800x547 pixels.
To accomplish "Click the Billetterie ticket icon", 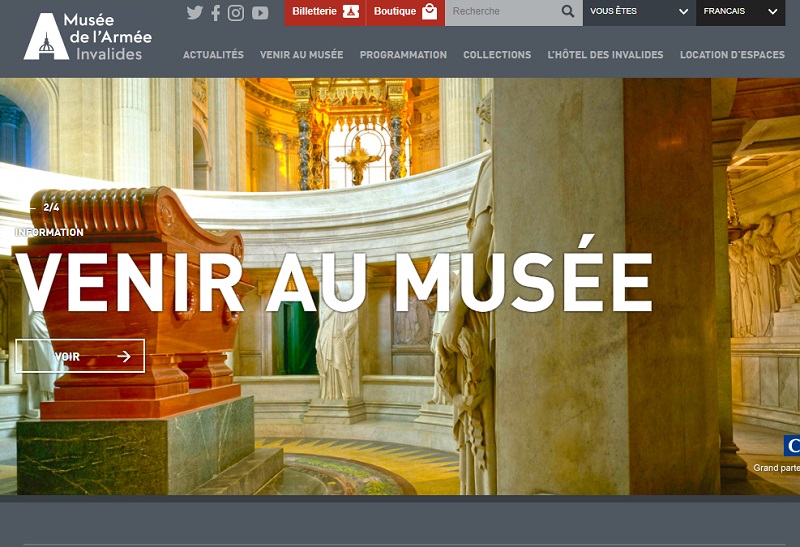I will point(350,12).
